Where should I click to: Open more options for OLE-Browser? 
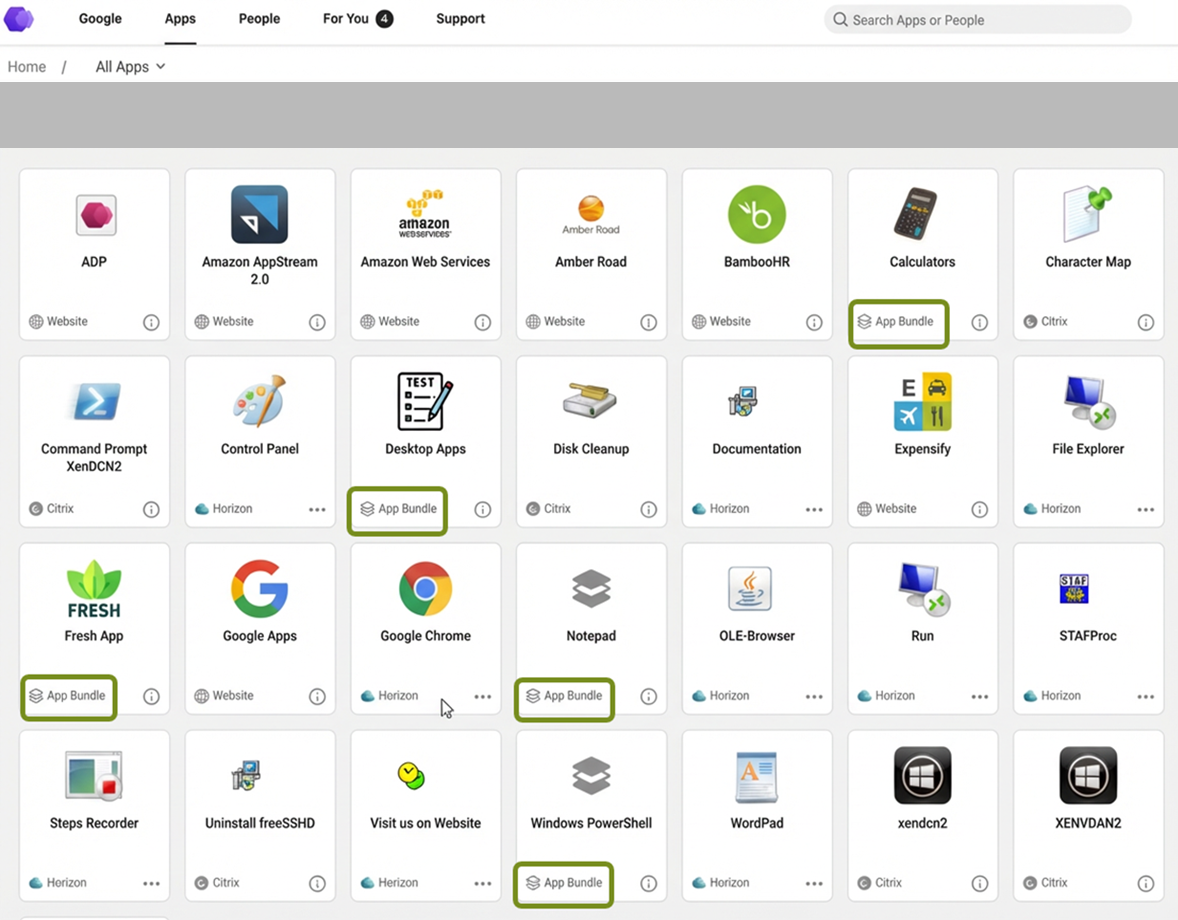(814, 696)
